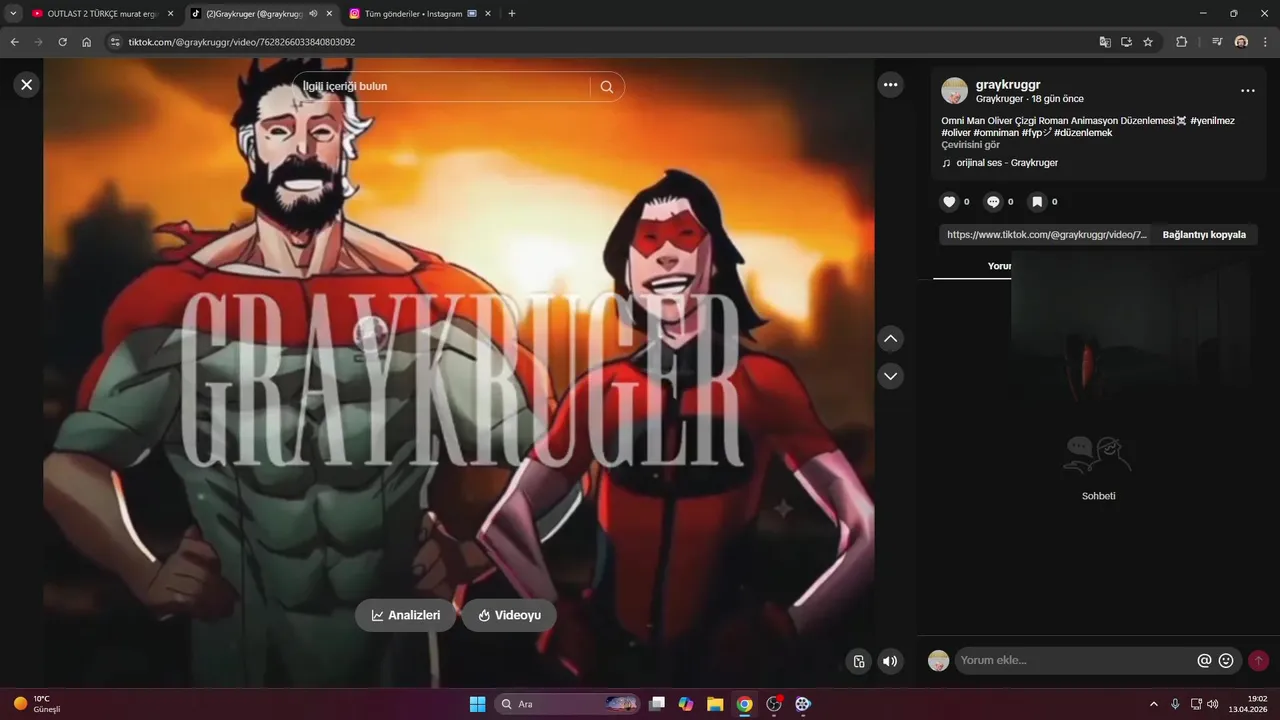
Task: Go back in browser history
Action: click(x=15, y=42)
